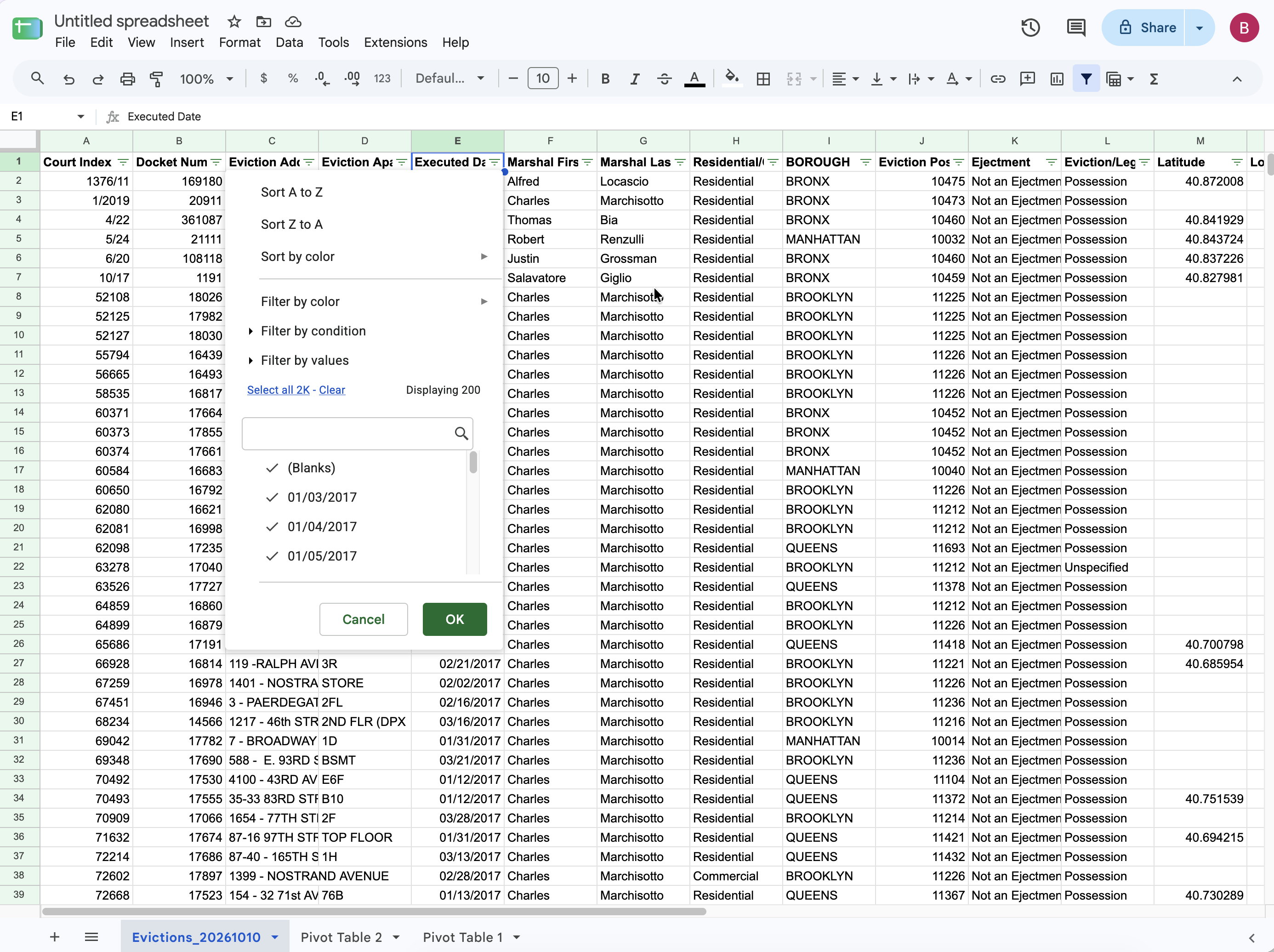The image size is (1274, 952).
Task: Toggle the filter funnel icon
Action: tap(1086, 79)
